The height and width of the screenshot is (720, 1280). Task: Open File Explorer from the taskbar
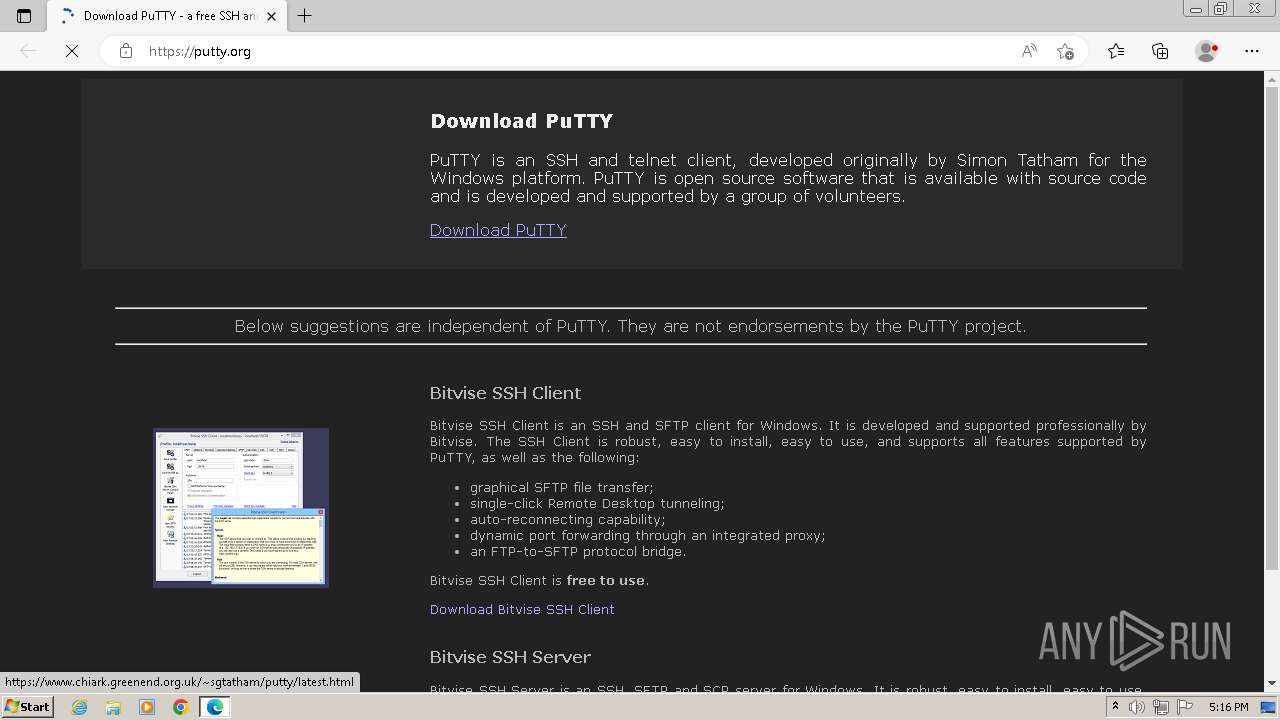tap(113, 707)
